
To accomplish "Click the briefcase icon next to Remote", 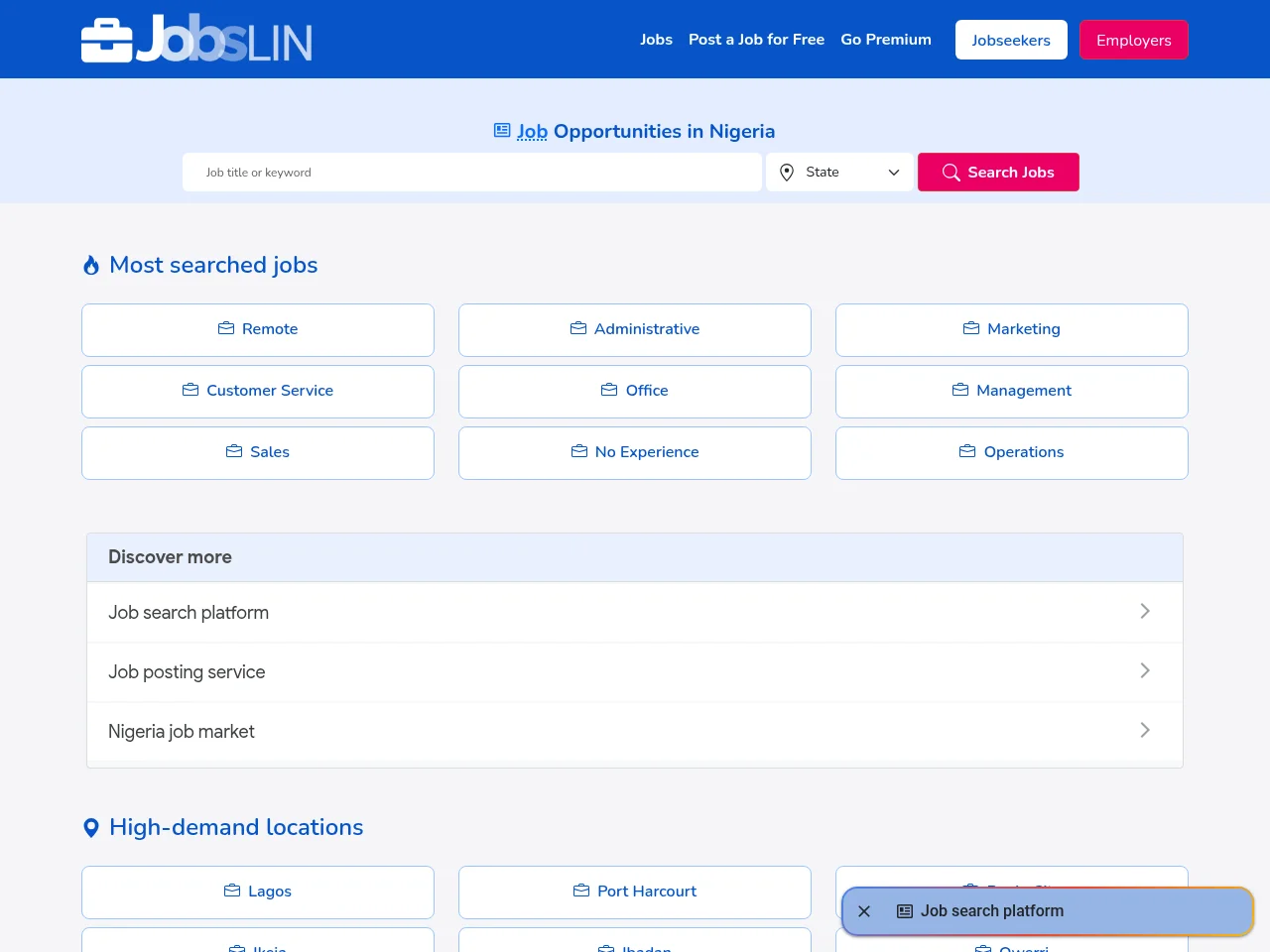I will pyautogui.click(x=226, y=328).
